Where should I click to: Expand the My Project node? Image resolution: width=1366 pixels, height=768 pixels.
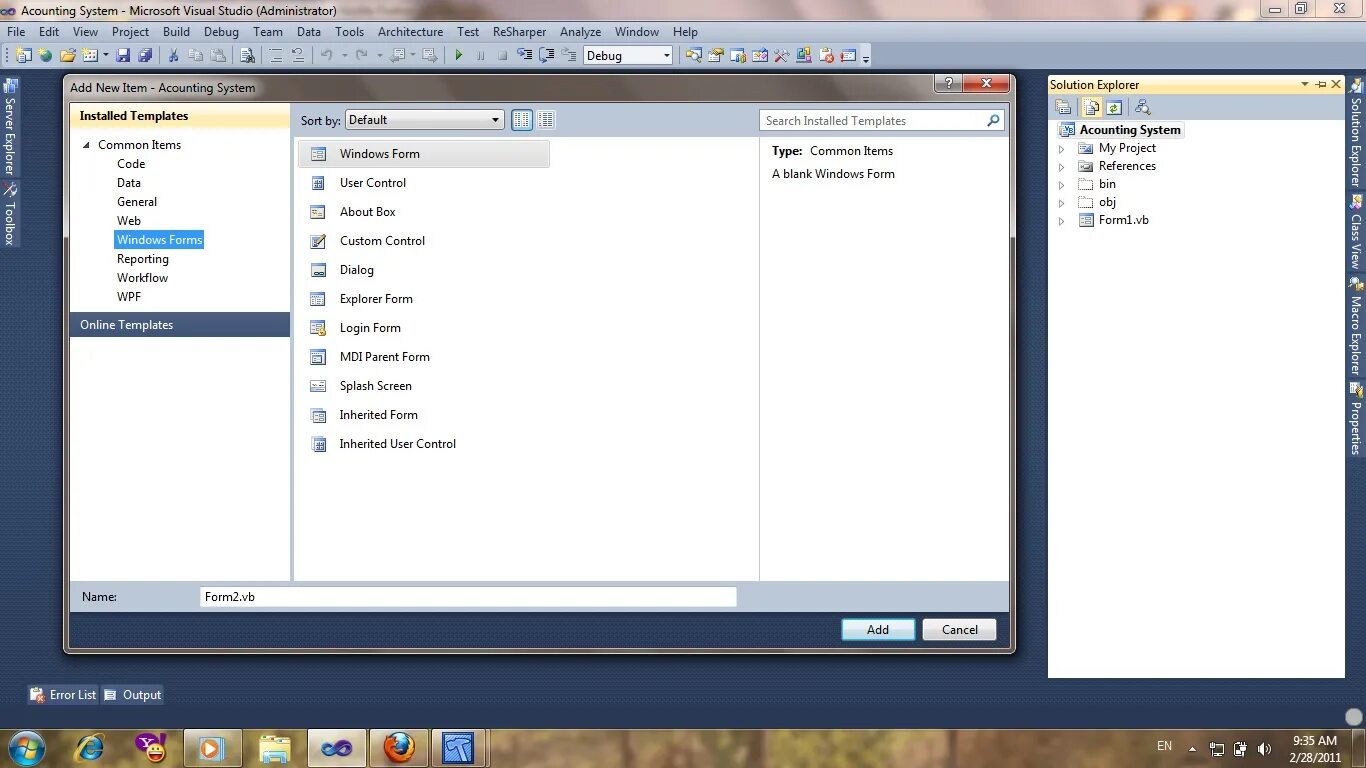click(x=1062, y=148)
